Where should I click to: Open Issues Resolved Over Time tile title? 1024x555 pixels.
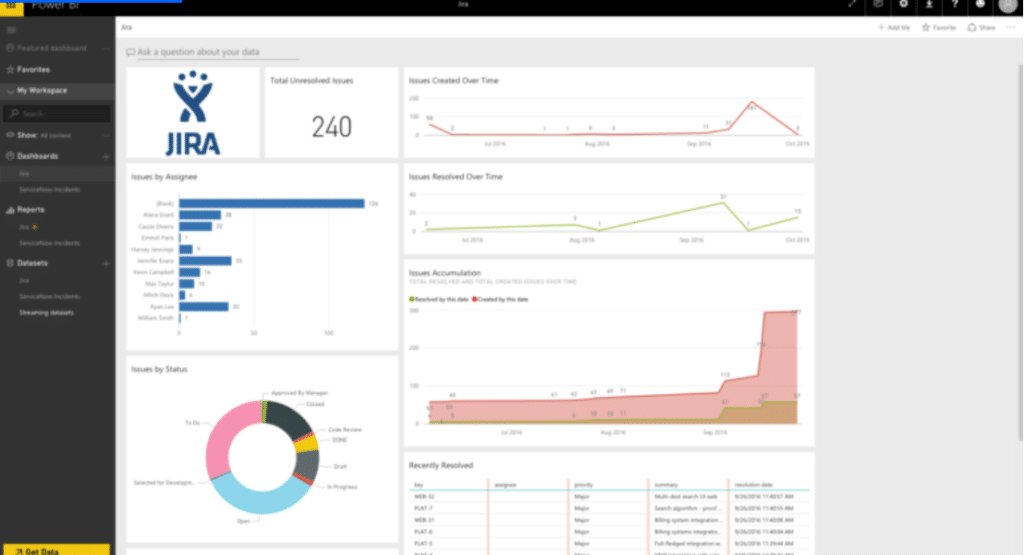[456, 177]
